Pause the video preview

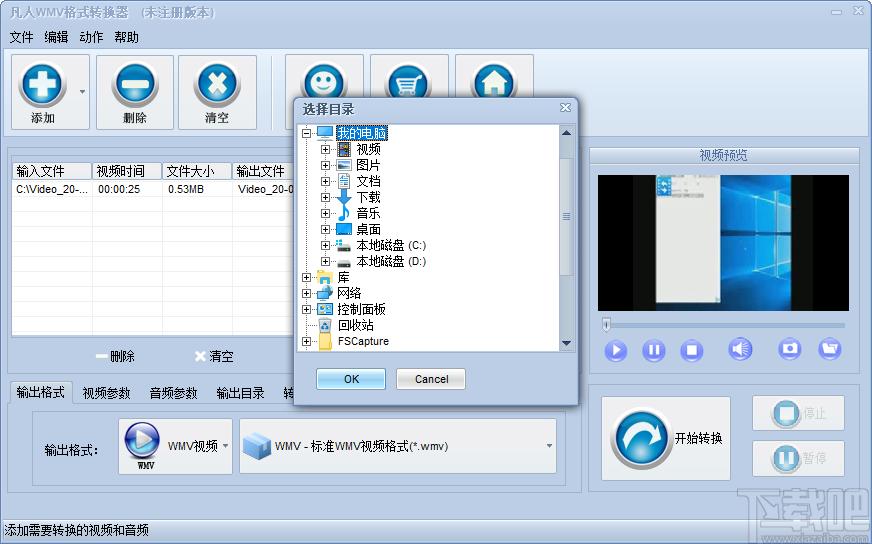click(x=653, y=350)
